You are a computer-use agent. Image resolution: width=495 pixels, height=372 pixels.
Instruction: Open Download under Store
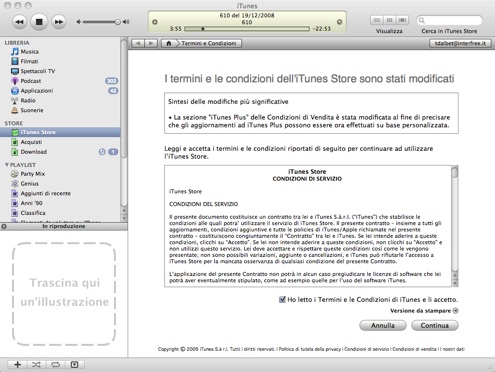(60, 152)
